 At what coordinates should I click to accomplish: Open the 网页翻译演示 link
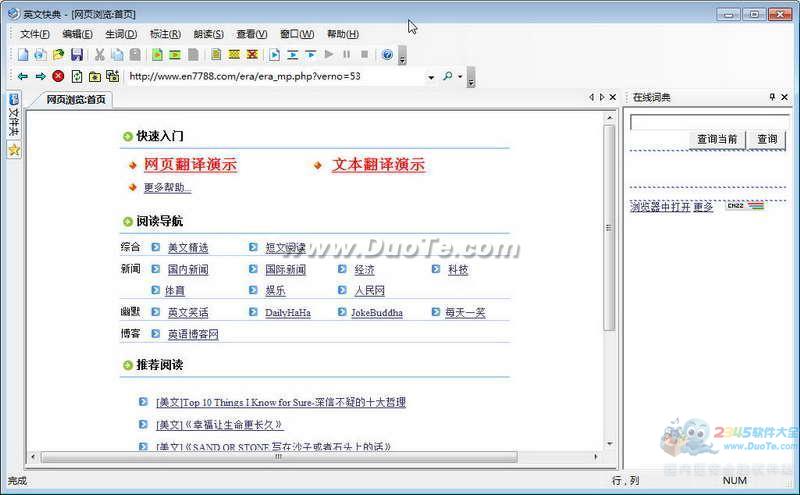pyautogui.click(x=190, y=165)
